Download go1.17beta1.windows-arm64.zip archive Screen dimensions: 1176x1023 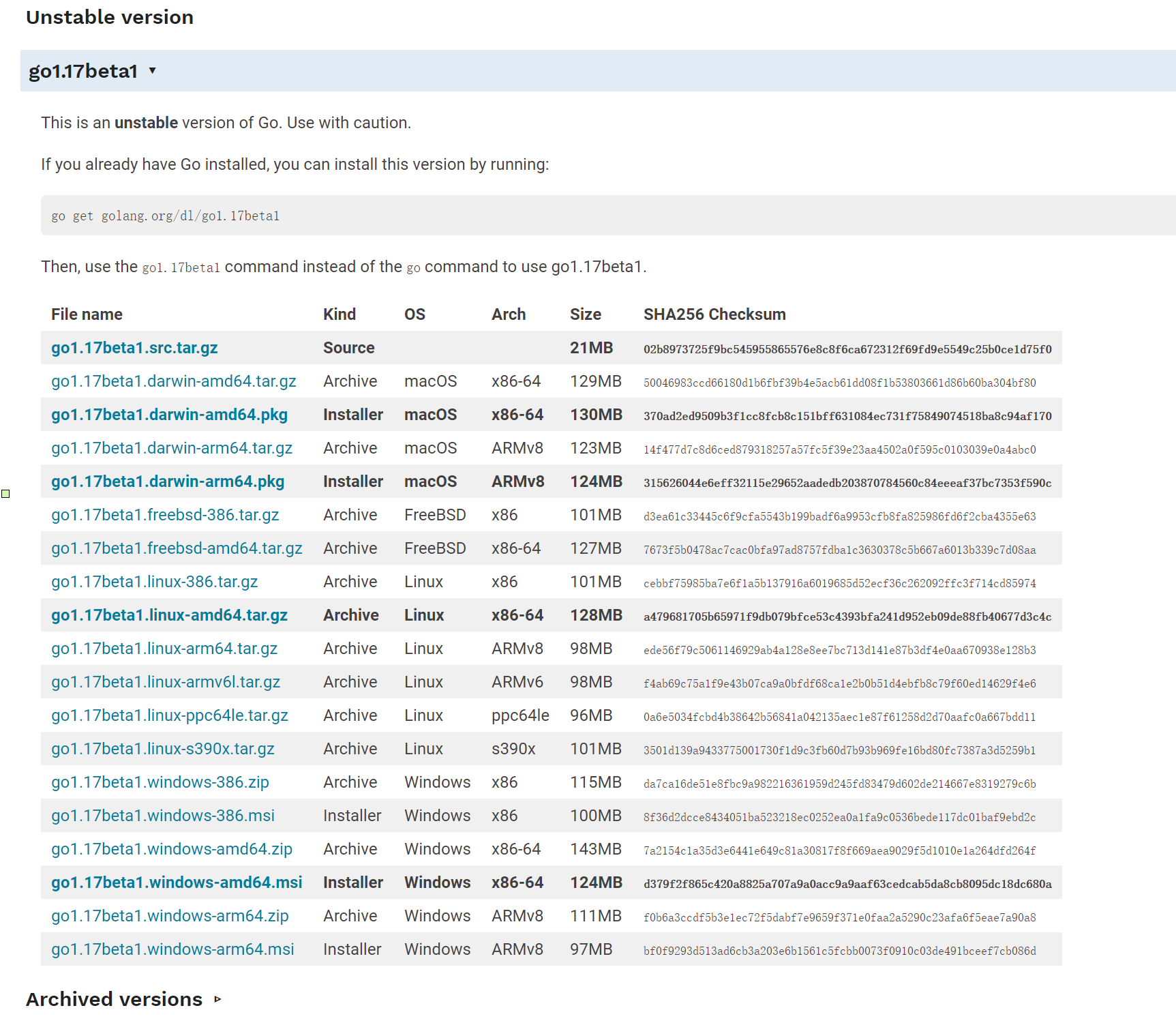(170, 916)
